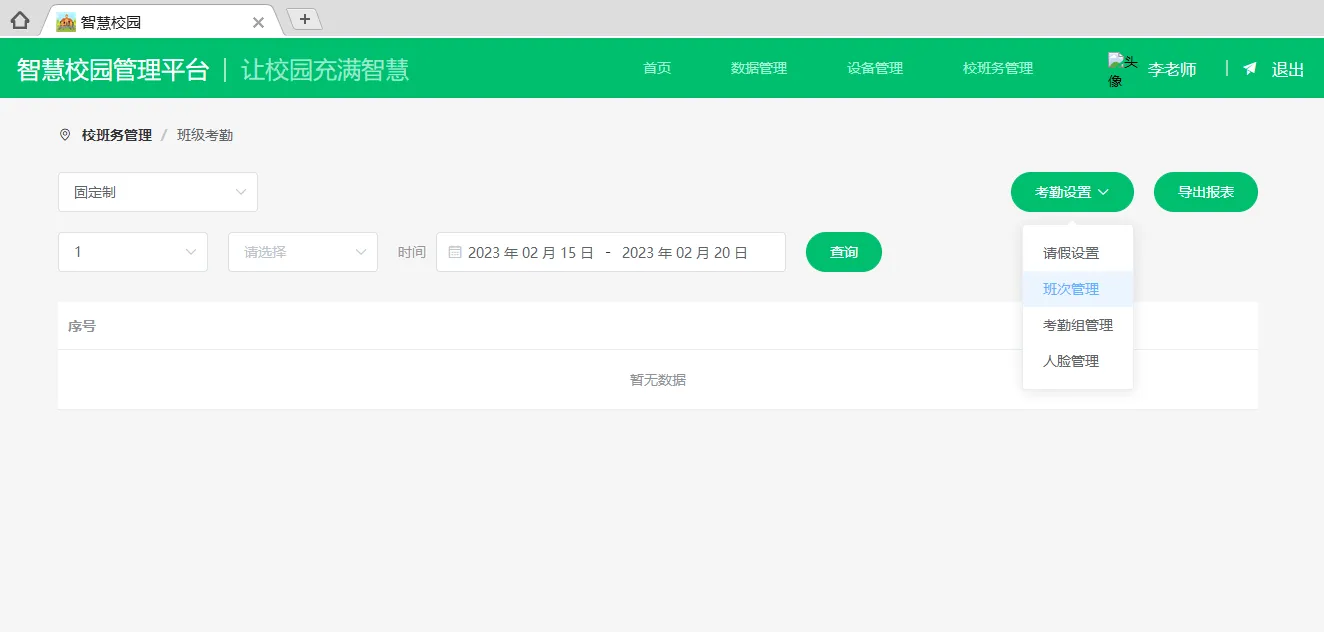Go to 首页 in top navigation

point(657,68)
